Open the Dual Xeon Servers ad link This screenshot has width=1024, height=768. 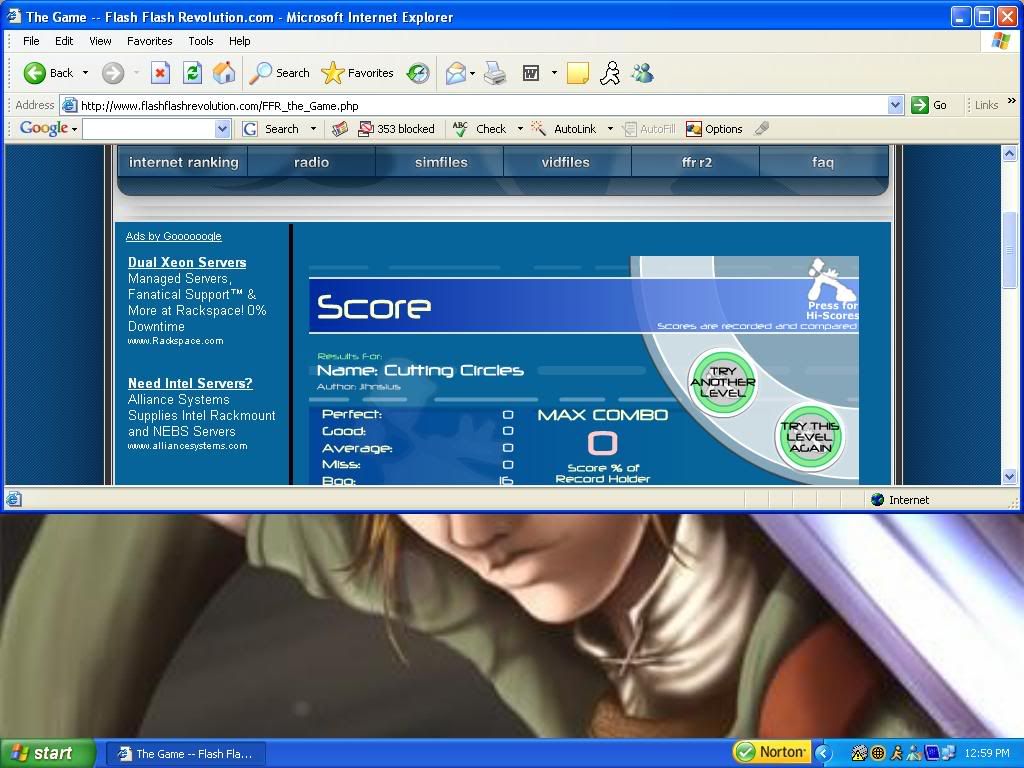[x=187, y=262]
